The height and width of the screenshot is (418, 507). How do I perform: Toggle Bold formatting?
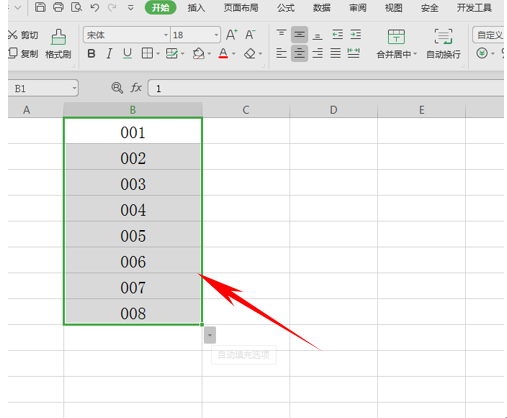(91, 54)
